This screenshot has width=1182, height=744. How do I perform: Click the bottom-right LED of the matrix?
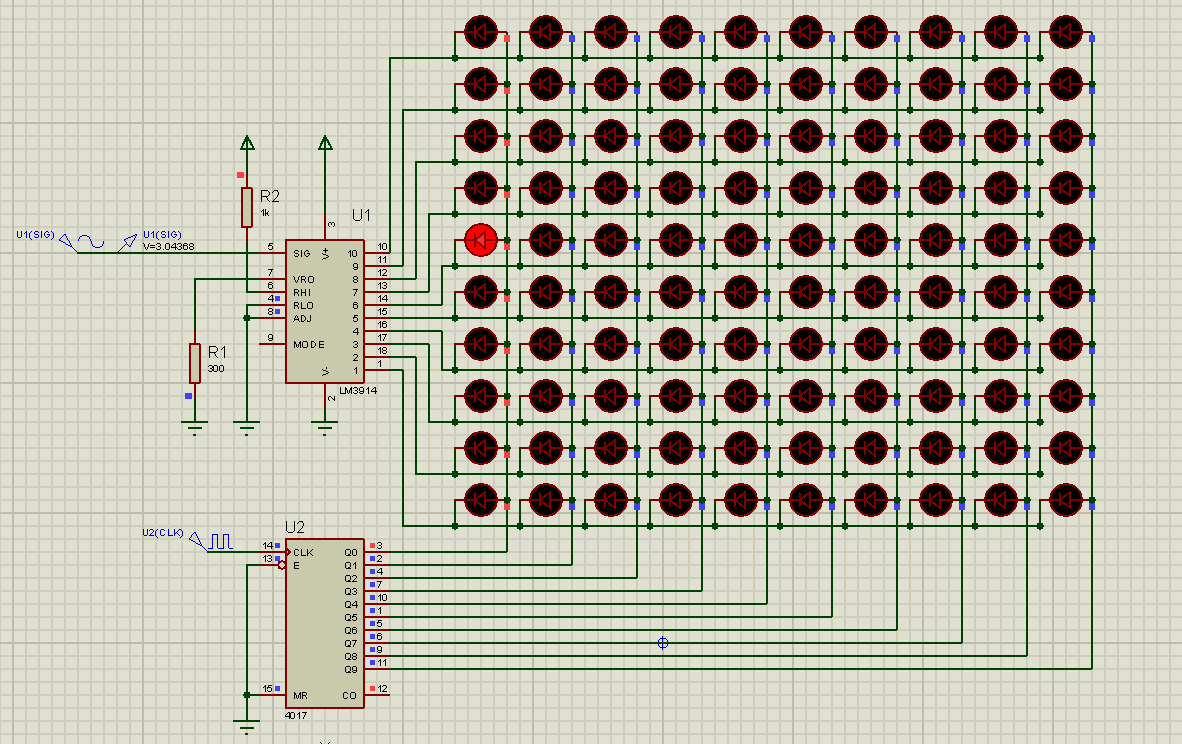pos(1066,500)
